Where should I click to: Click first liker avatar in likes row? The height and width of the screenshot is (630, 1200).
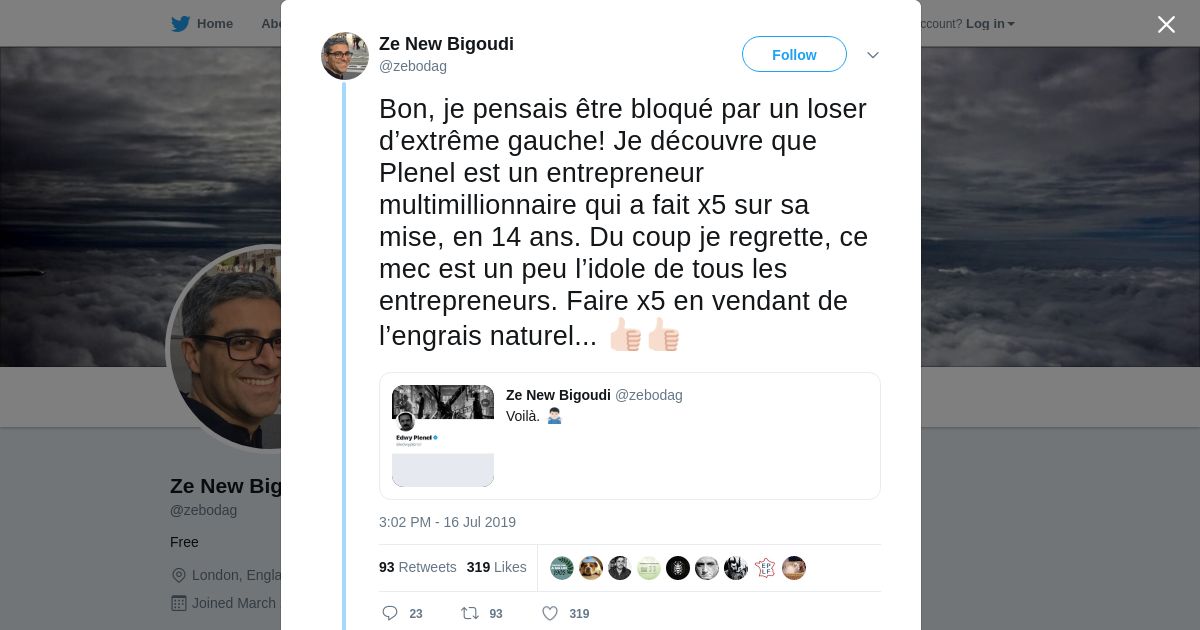pos(562,568)
